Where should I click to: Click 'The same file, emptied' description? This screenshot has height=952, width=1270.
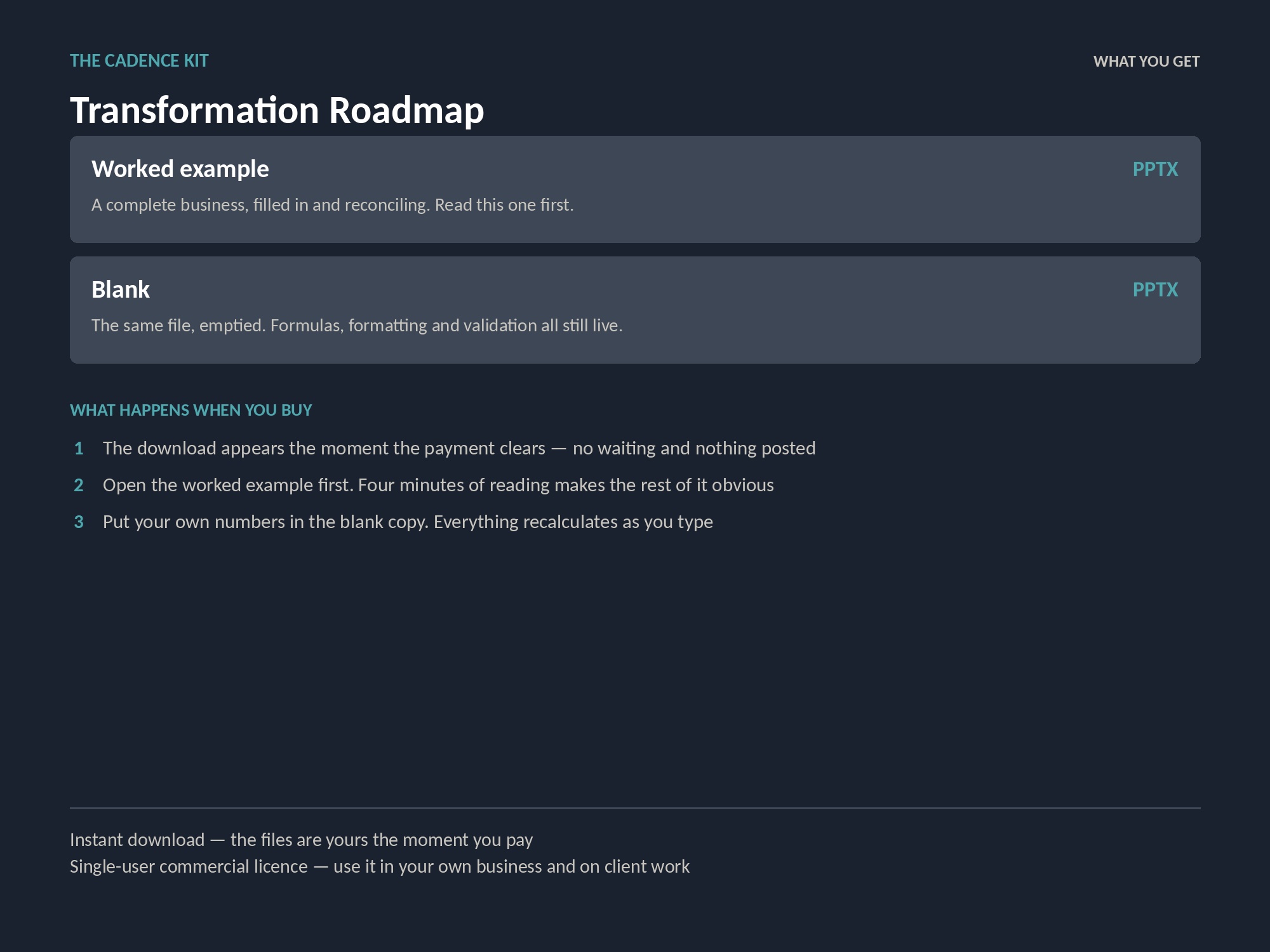click(357, 326)
